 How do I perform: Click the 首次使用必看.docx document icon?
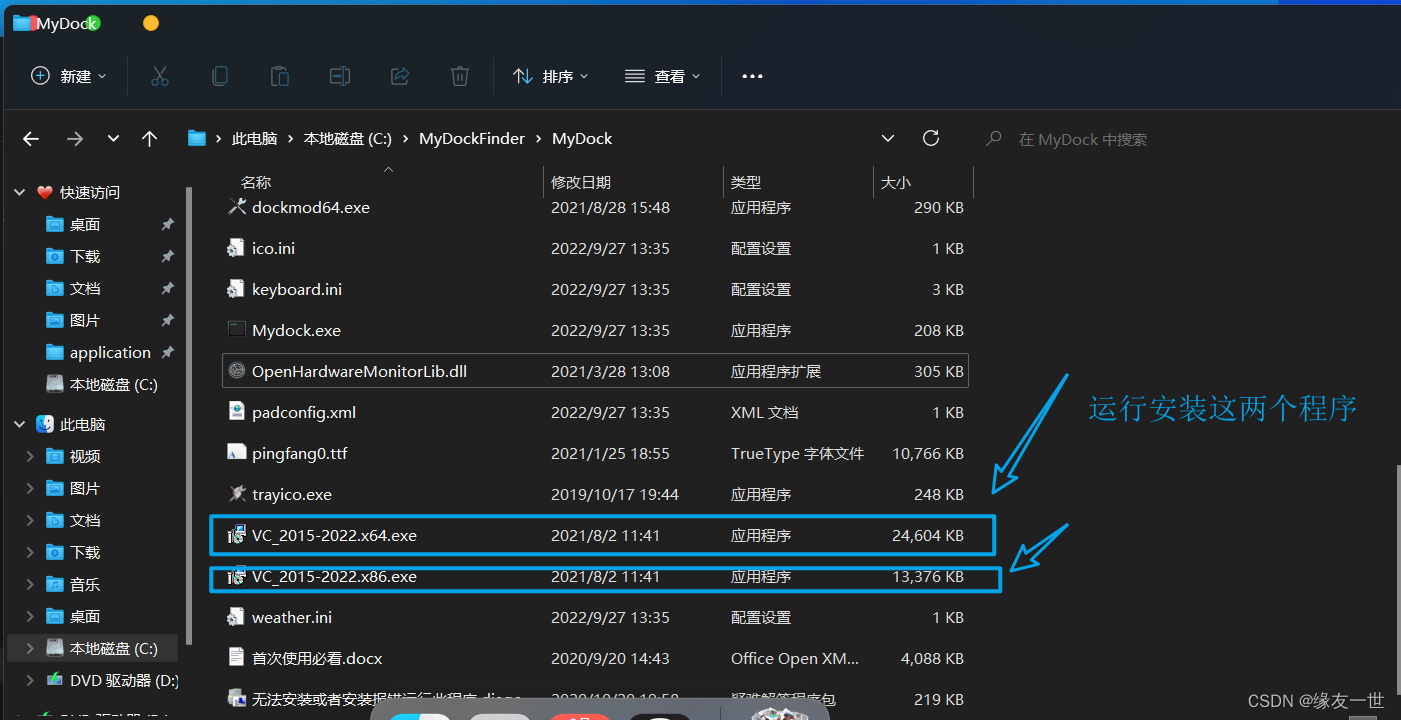coord(237,658)
